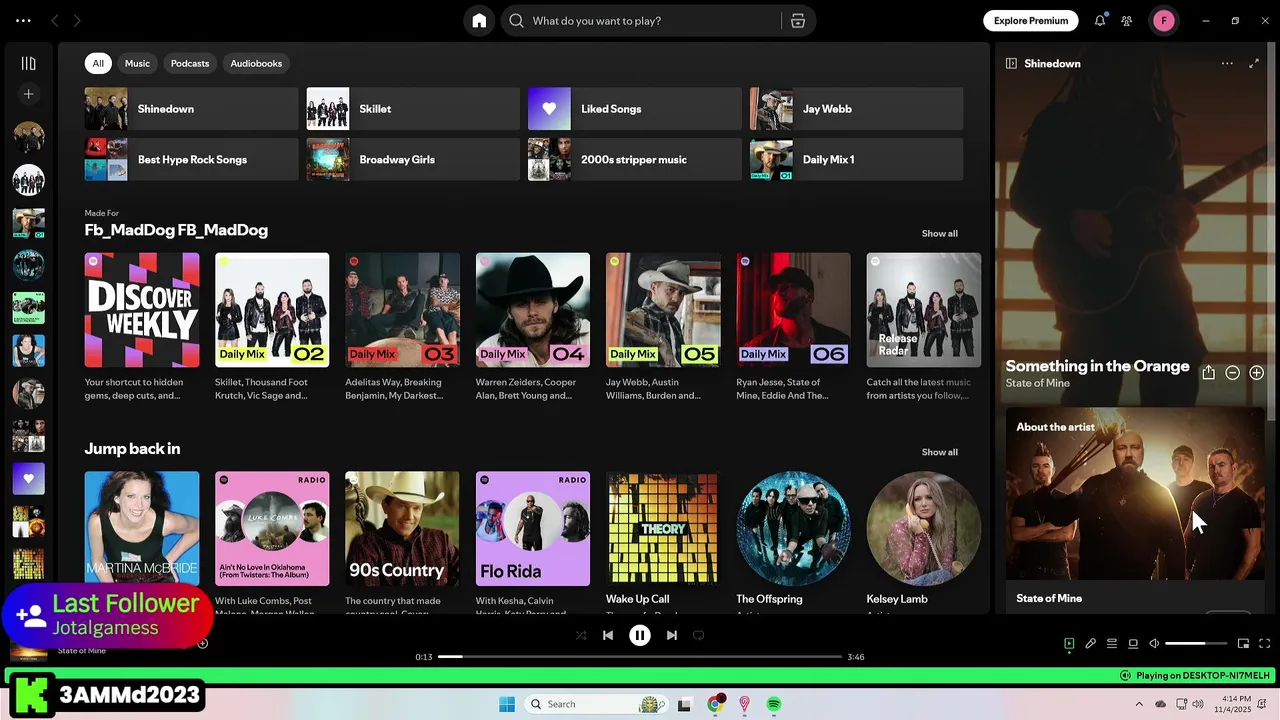This screenshot has width=1280, height=720.
Task: Share Something in the Orange
Action: coord(1208,373)
